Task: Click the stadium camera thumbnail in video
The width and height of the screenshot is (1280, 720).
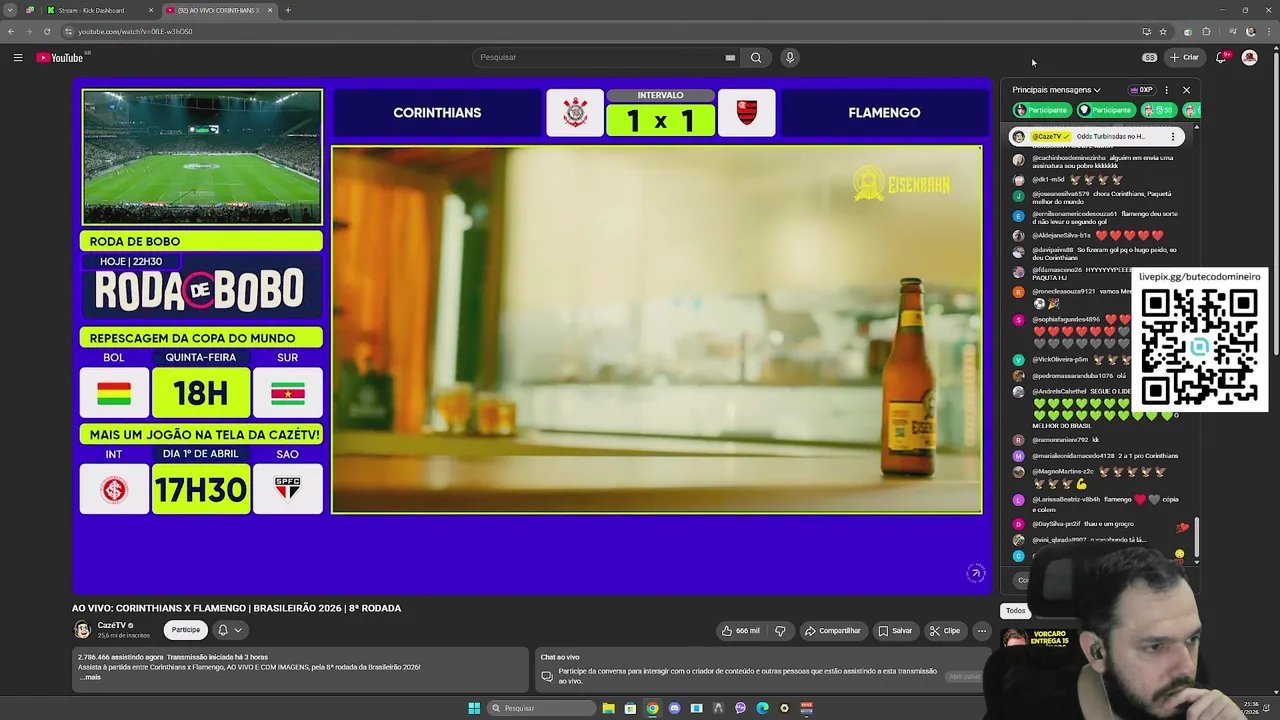Action: [x=202, y=157]
